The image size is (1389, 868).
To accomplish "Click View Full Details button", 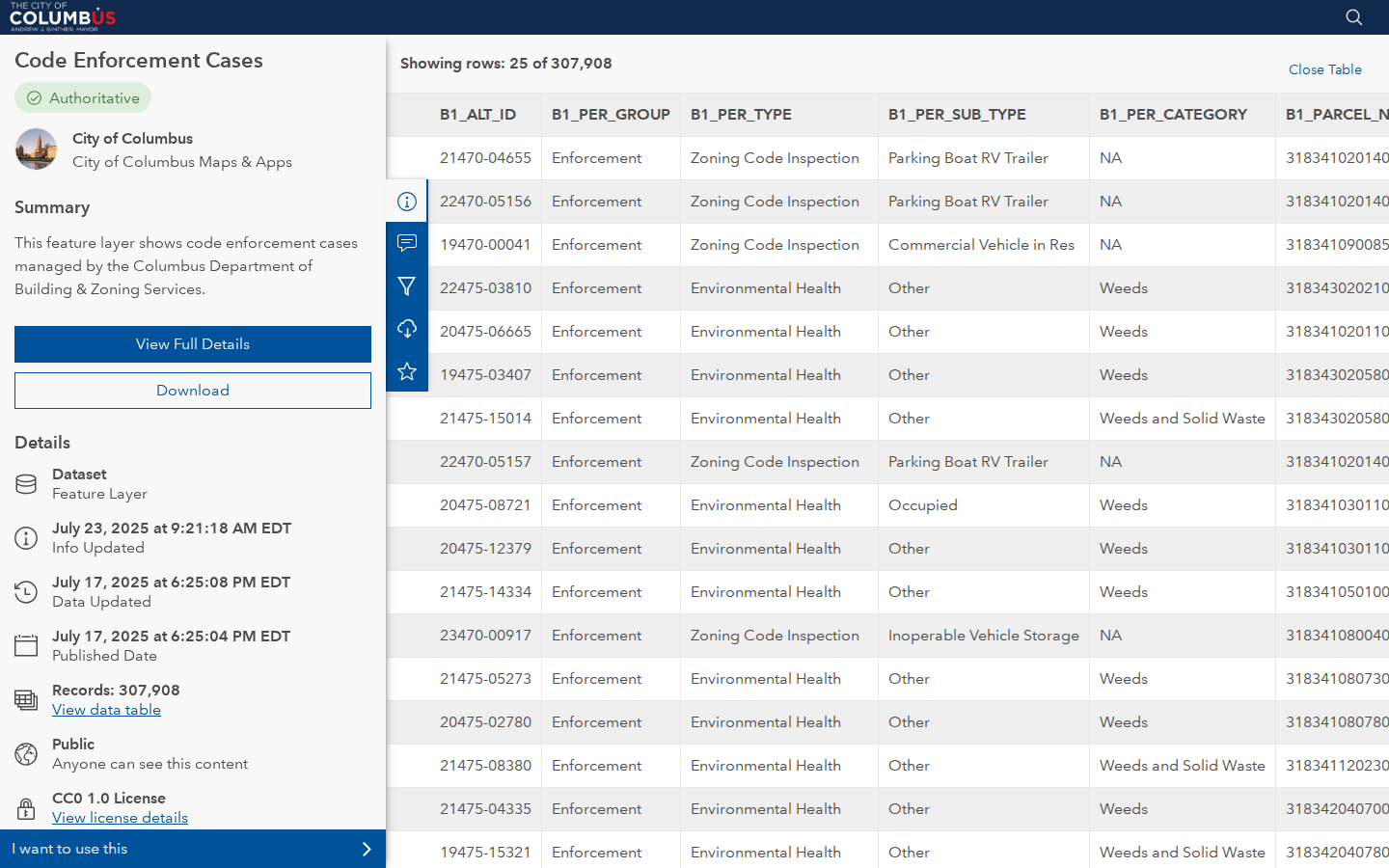I will [x=193, y=344].
